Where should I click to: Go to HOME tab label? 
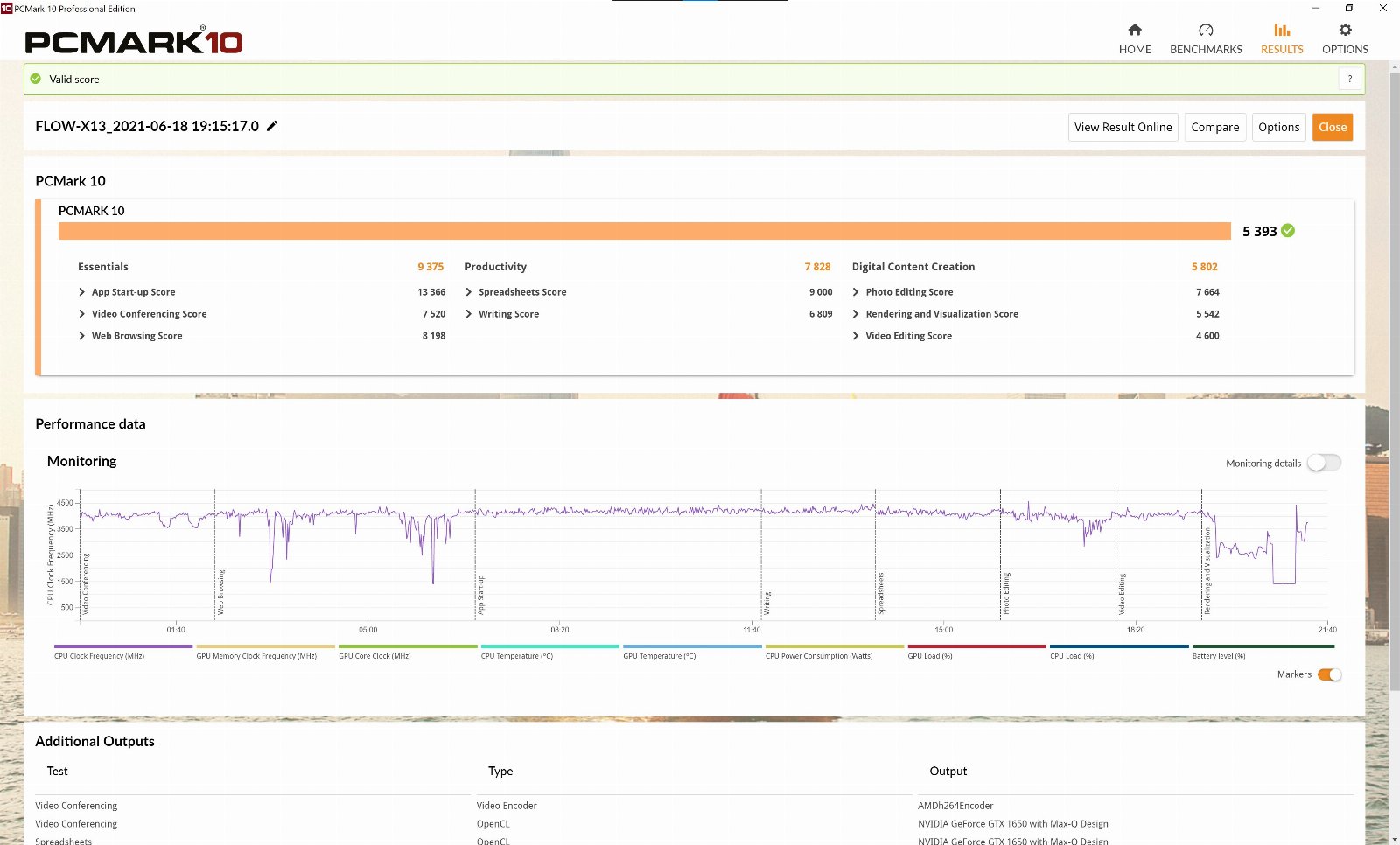point(1135,50)
